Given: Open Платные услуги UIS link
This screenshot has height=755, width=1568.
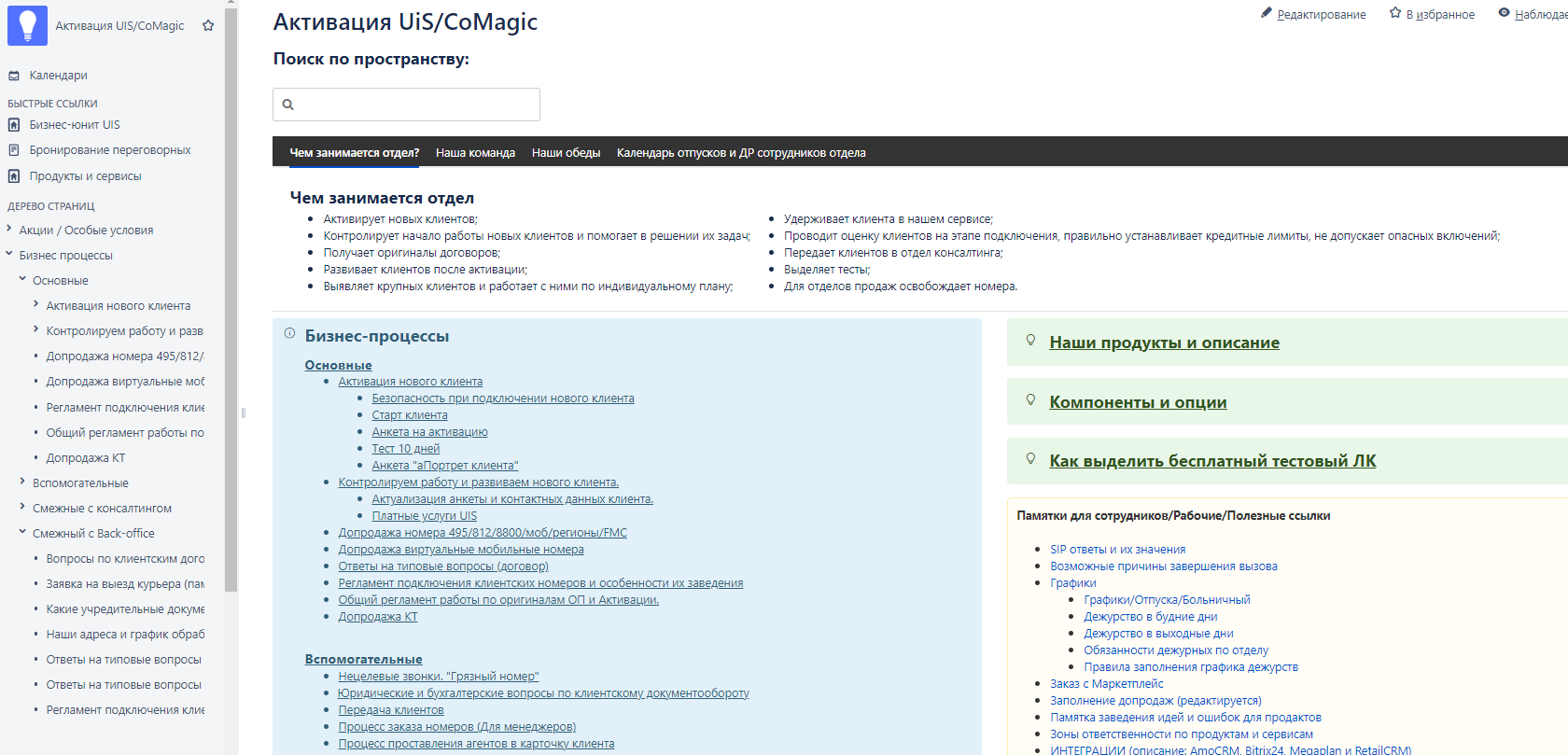Looking at the screenshot, I should [x=425, y=516].
